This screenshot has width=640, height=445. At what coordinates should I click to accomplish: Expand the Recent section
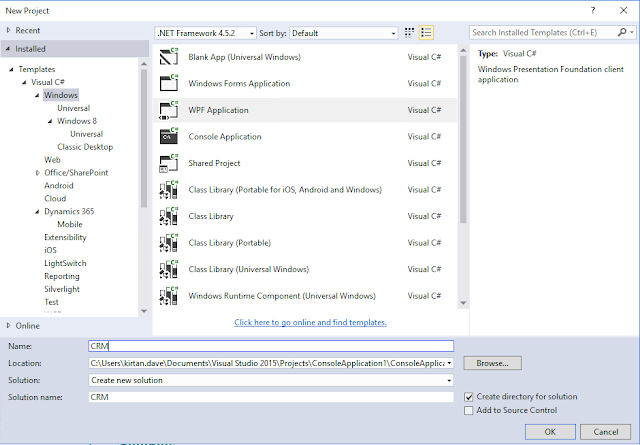[9, 30]
